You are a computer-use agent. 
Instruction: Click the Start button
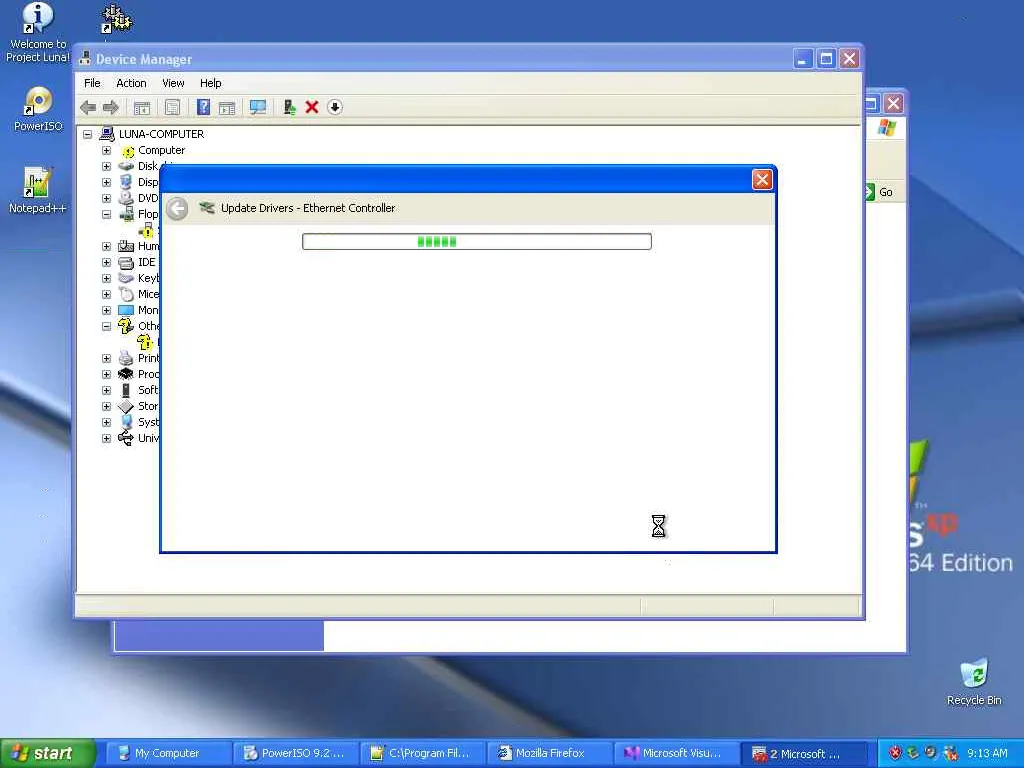47,753
